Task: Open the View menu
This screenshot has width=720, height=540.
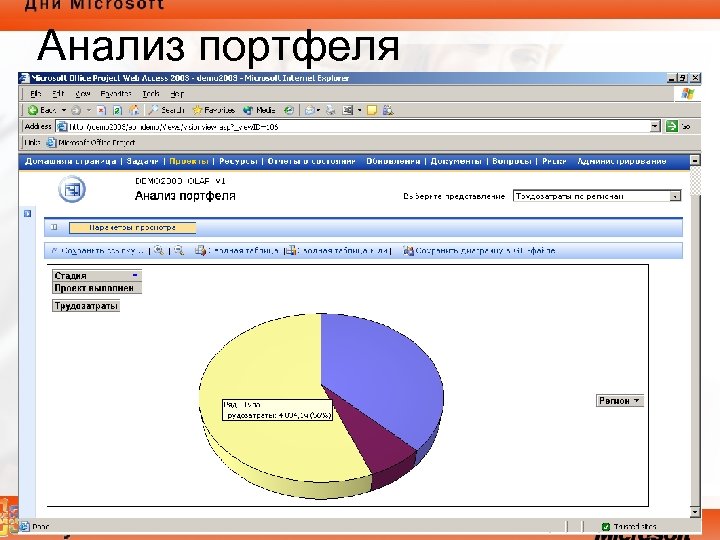Action: click(x=82, y=94)
